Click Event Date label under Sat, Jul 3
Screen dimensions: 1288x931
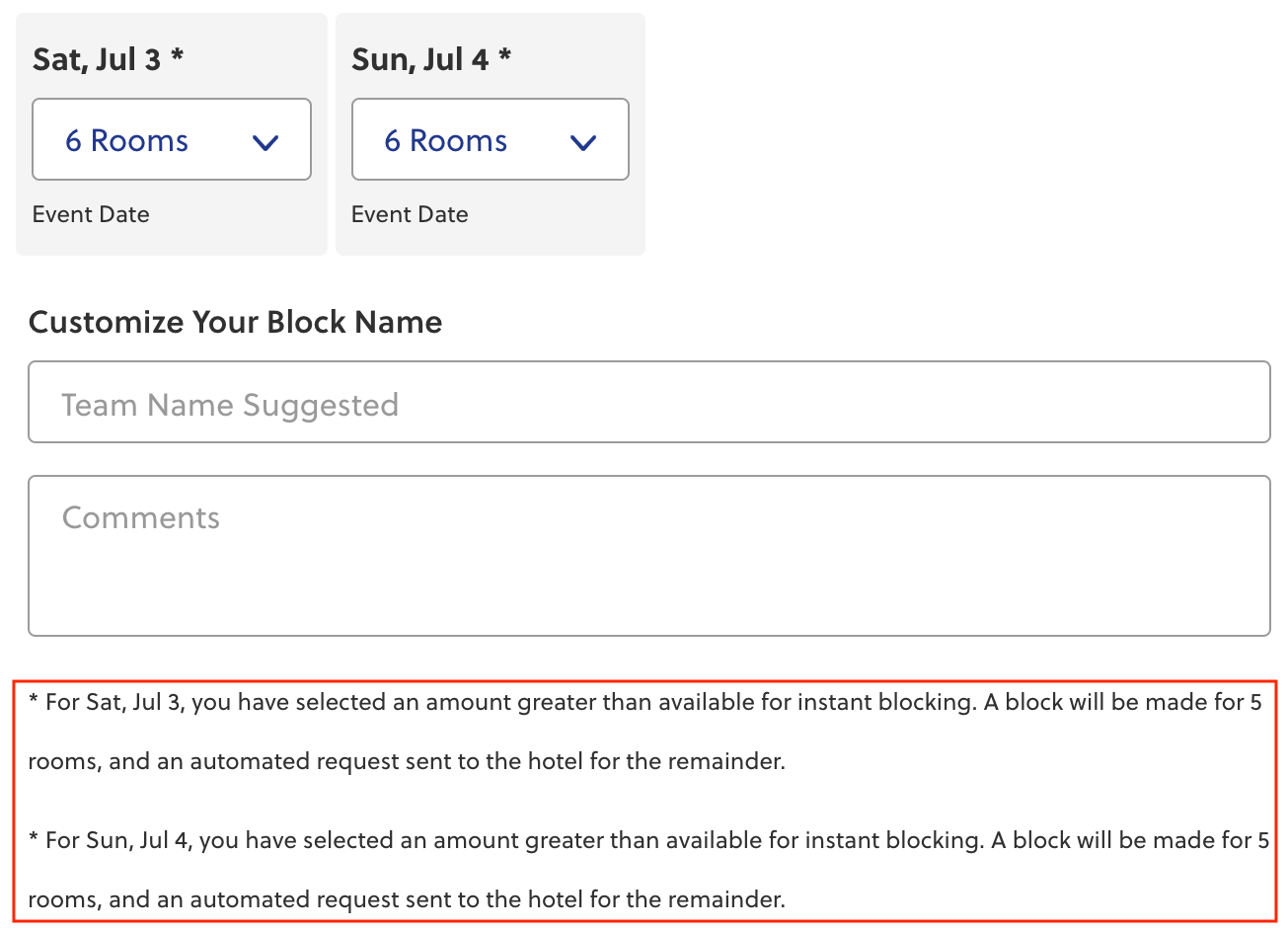coord(91,214)
